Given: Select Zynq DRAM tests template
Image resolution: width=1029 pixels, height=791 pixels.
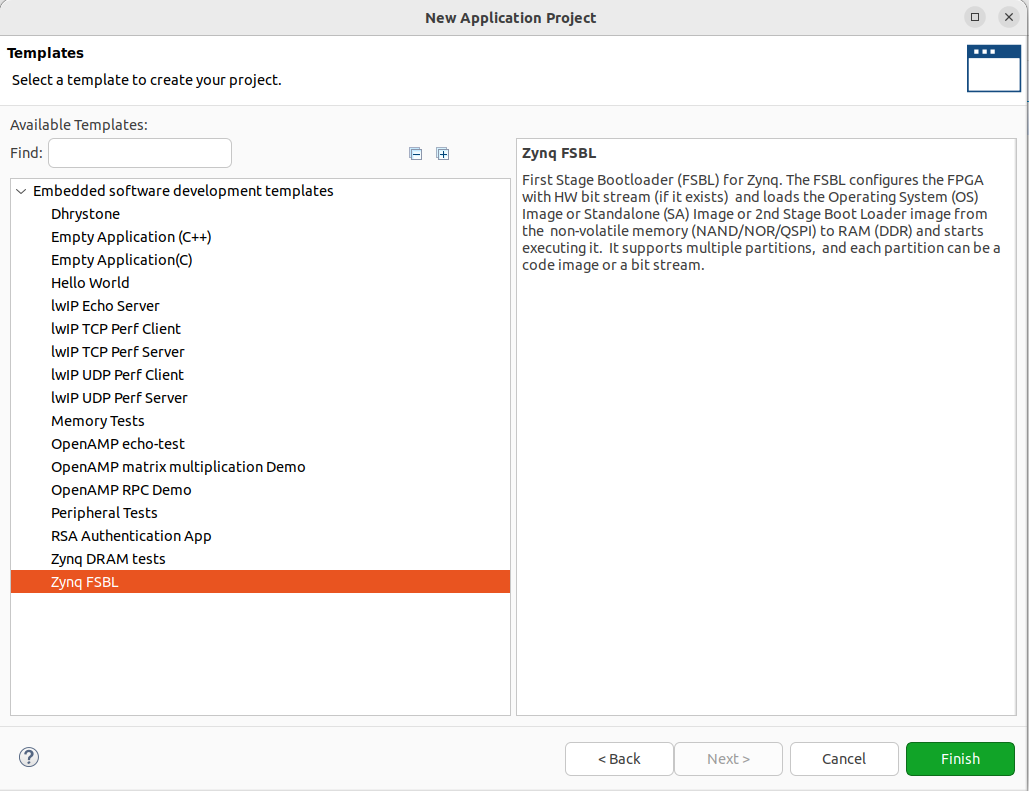Looking at the screenshot, I should (x=108, y=559).
